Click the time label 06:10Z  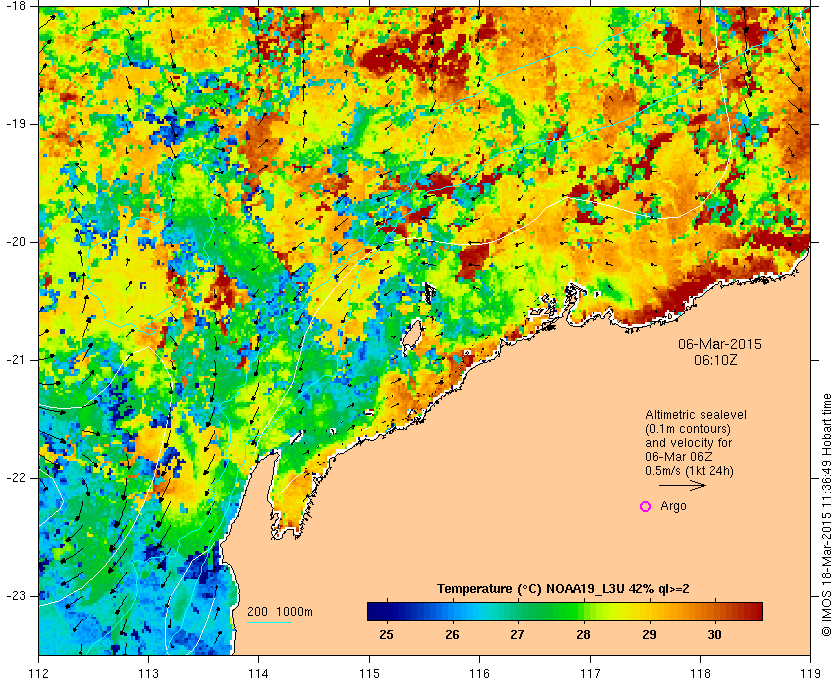[716, 360]
